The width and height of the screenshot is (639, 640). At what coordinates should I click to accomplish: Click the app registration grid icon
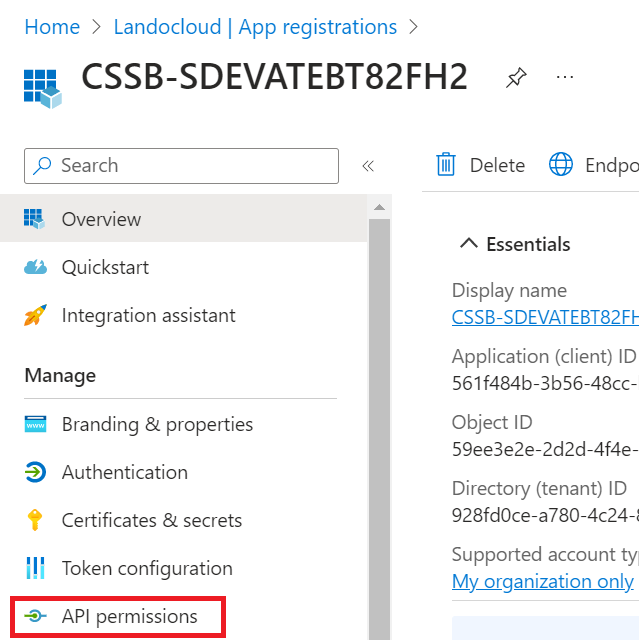pos(42,87)
